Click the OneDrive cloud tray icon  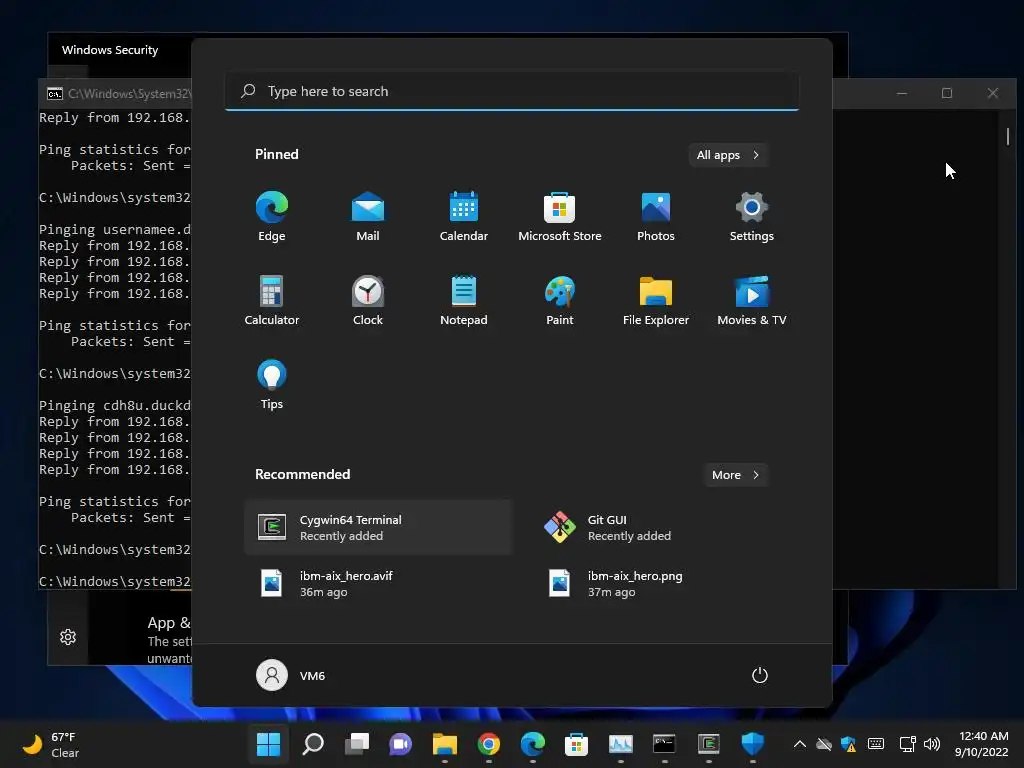click(x=824, y=744)
